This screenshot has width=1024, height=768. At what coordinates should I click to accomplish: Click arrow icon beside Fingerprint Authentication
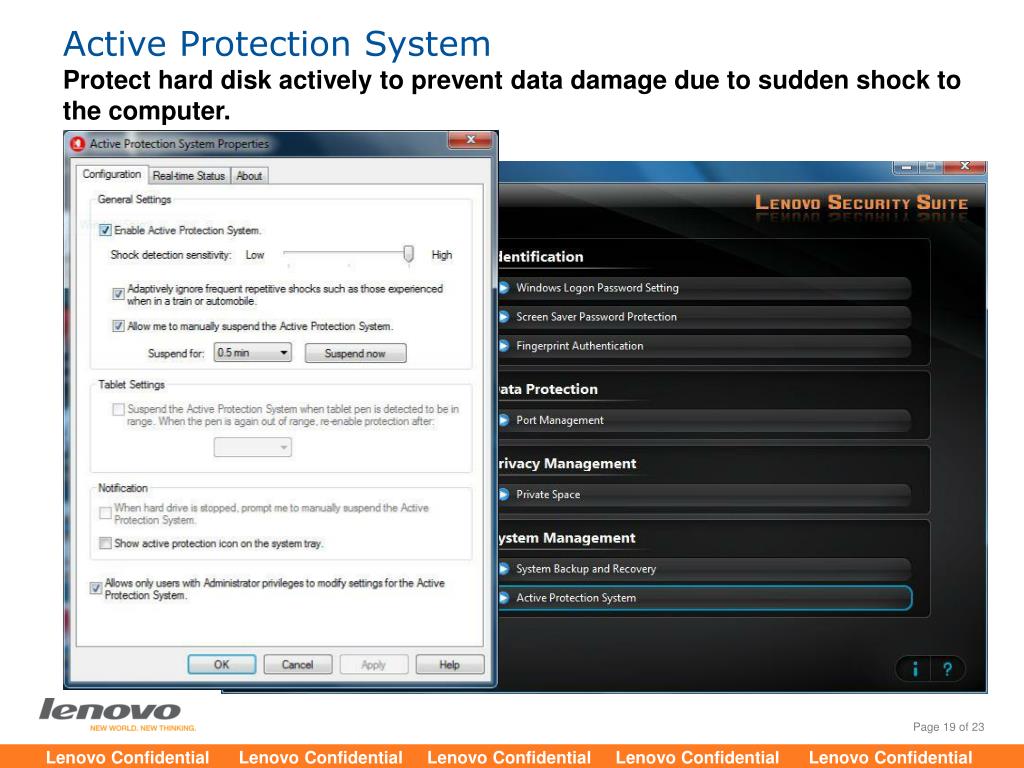coord(504,345)
